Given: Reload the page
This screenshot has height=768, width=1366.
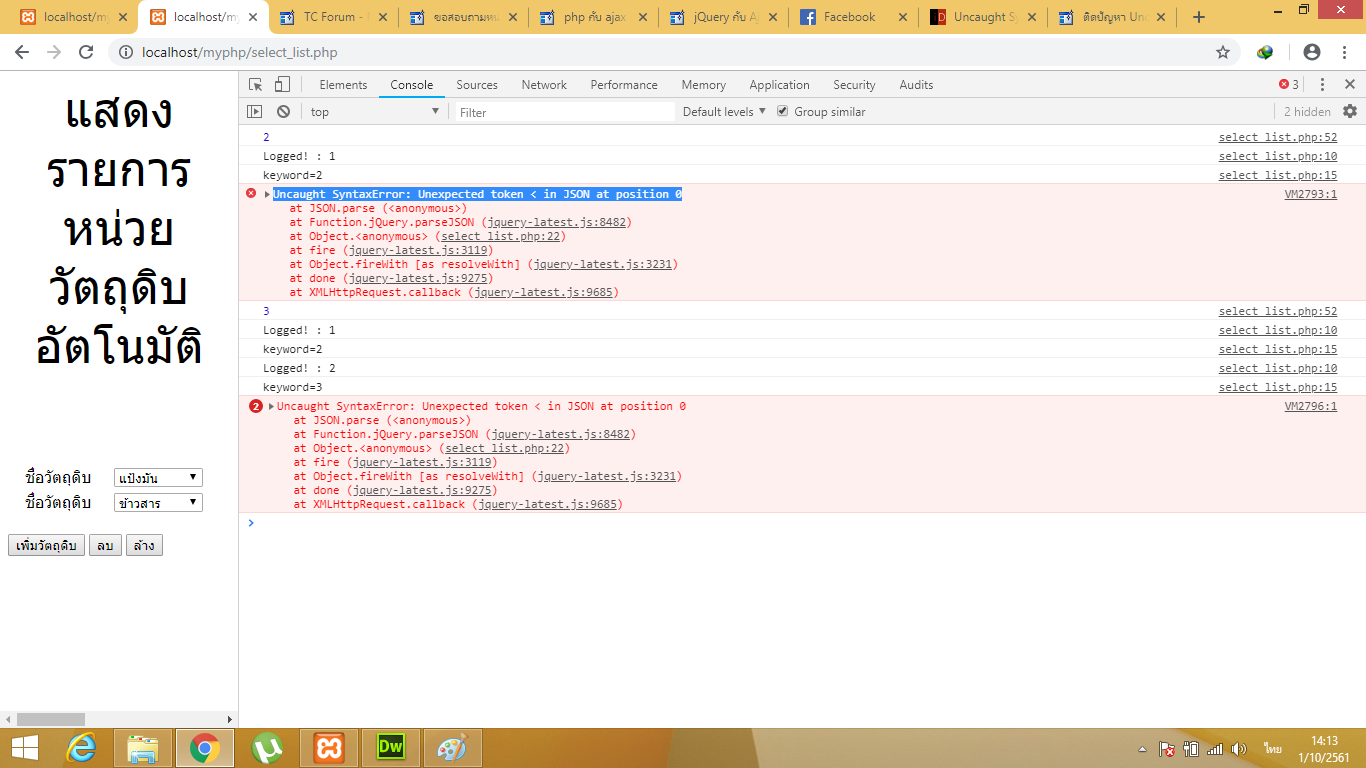Looking at the screenshot, I should tap(86, 52).
